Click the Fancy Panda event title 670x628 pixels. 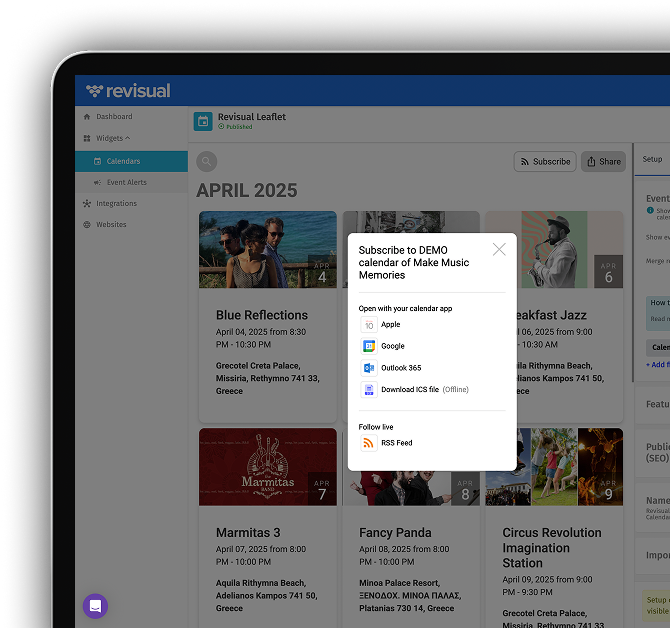[395, 533]
